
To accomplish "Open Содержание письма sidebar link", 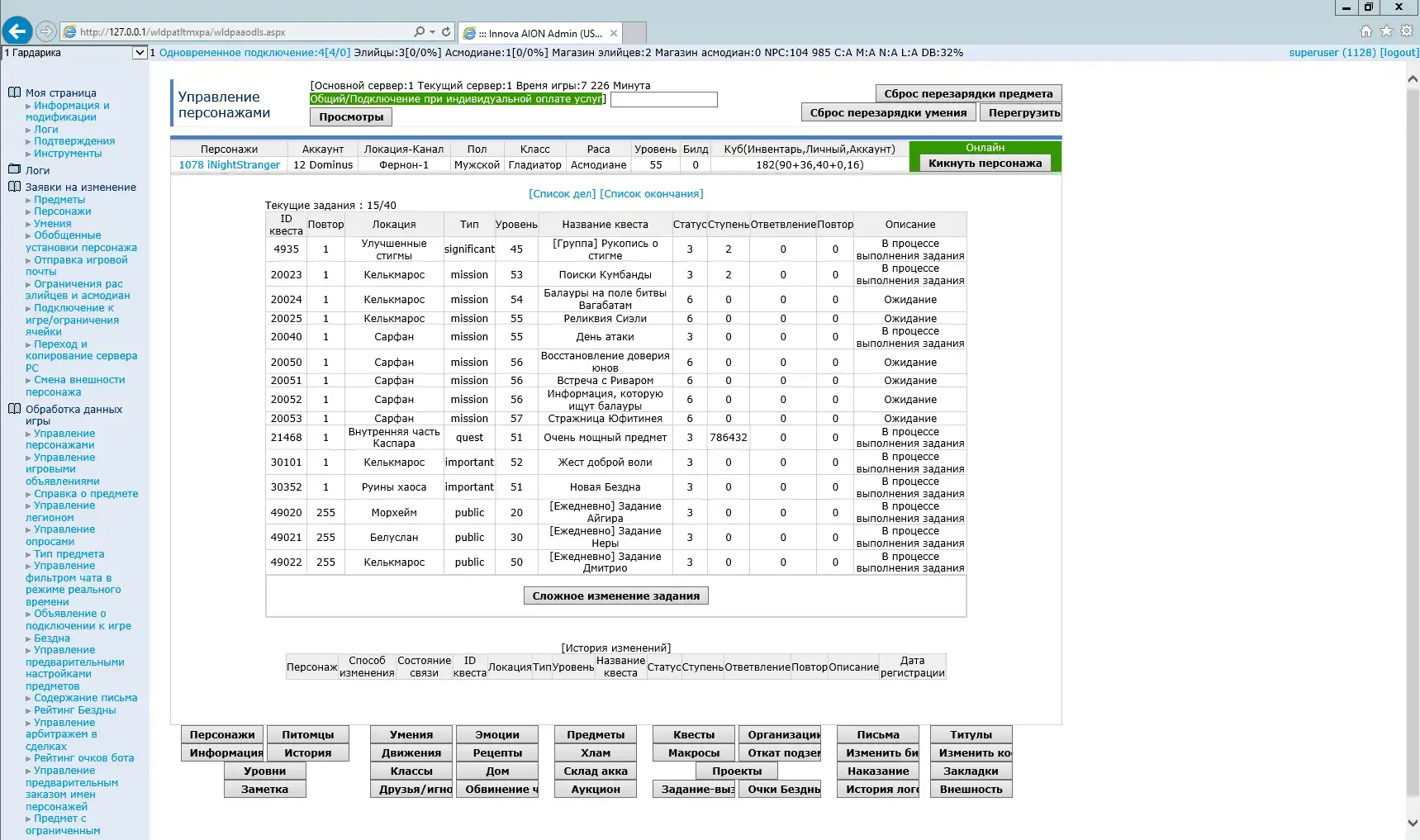I will point(86,698).
